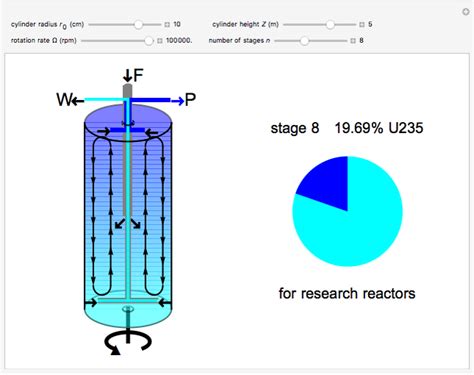This screenshot has width=474, height=375.
Task: Click the 'cylinder radius r0 (cm)' label
Action: [47, 25]
